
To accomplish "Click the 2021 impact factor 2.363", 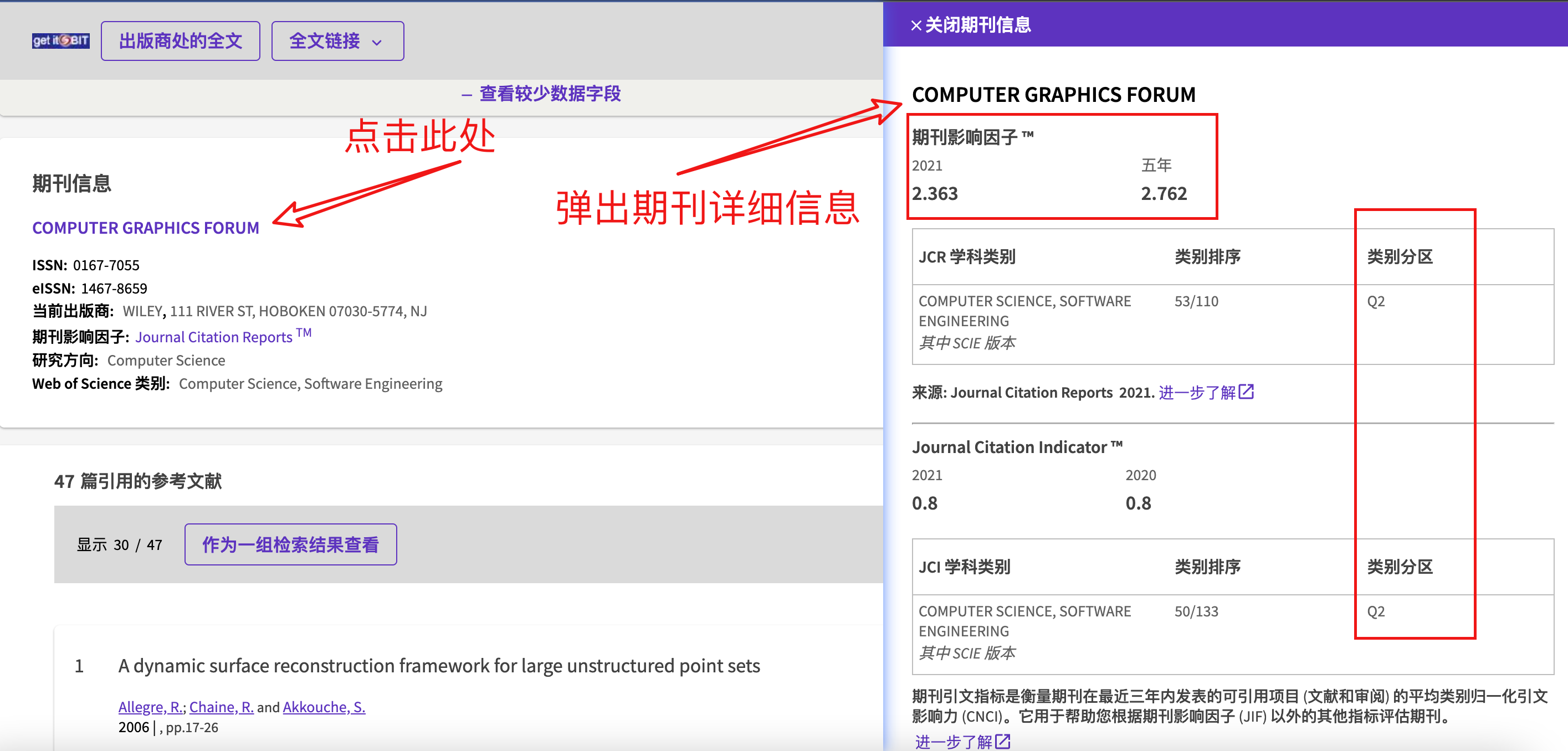I will coord(934,193).
